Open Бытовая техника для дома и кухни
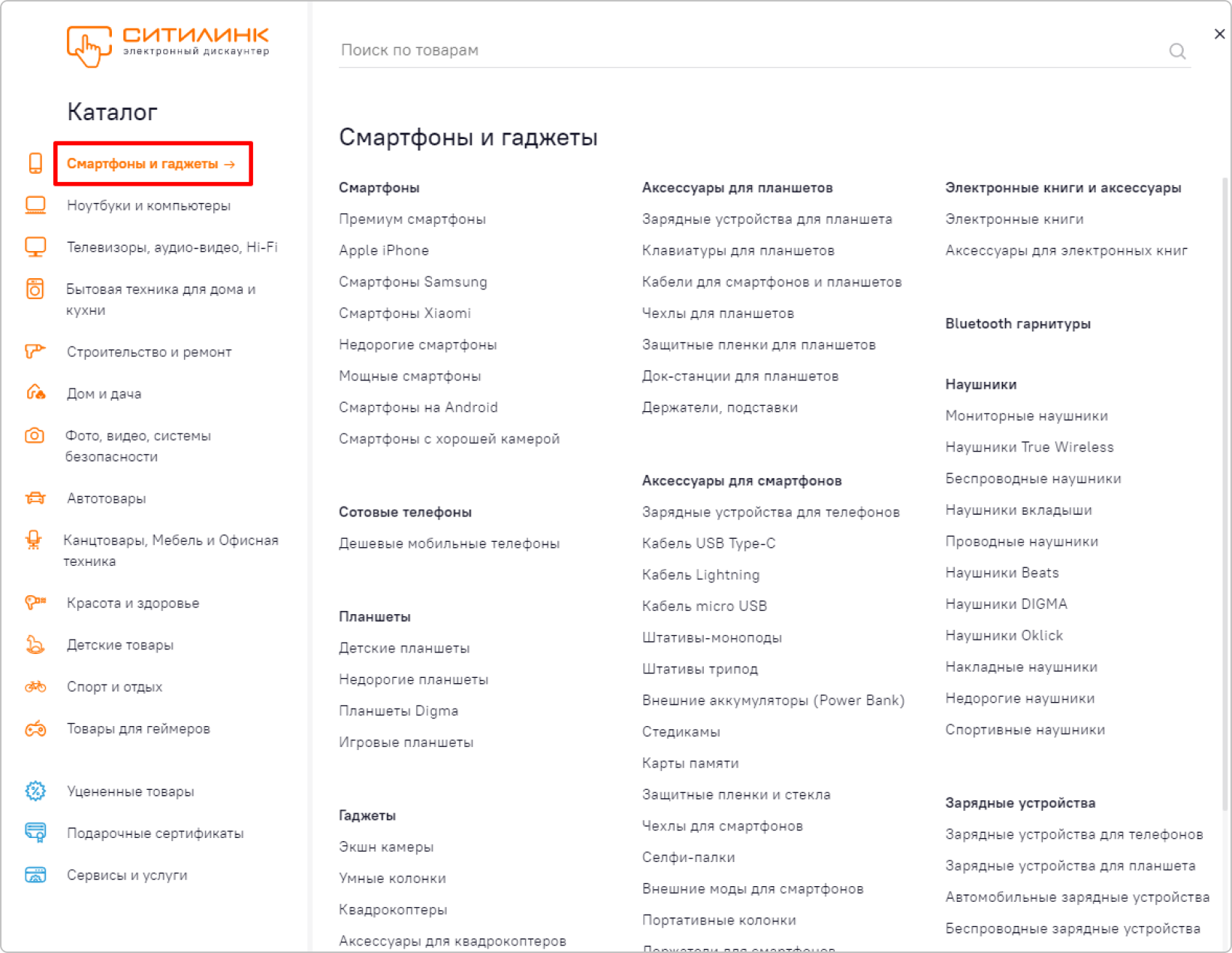Screen dimensions: 1232x953 (x=161, y=299)
